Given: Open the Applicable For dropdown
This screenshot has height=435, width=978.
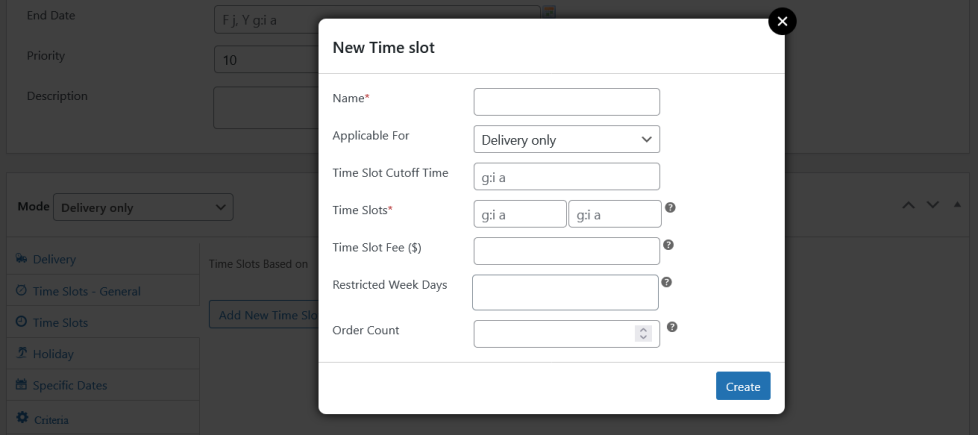Looking at the screenshot, I should click(566, 140).
